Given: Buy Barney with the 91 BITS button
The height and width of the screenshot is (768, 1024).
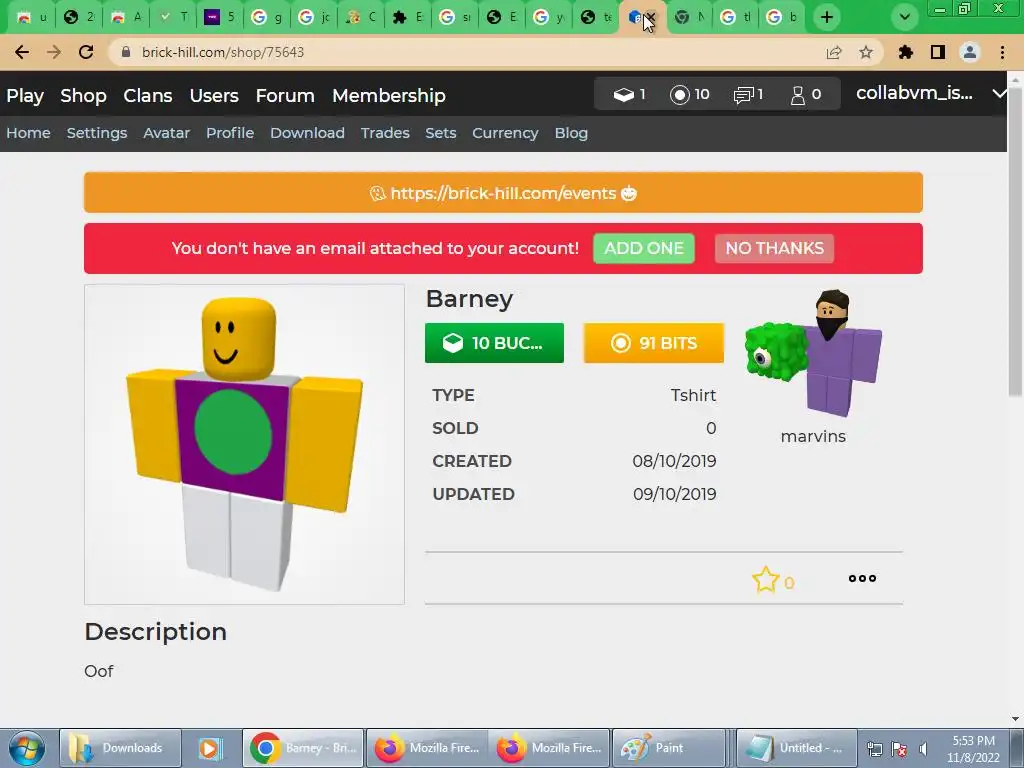Looking at the screenshot, I should tap(653, 343).
